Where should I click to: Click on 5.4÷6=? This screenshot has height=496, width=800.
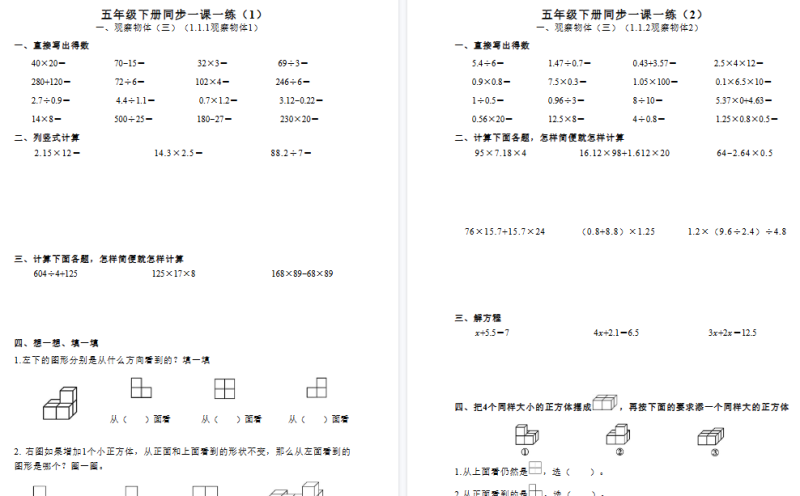click(488, 63)
